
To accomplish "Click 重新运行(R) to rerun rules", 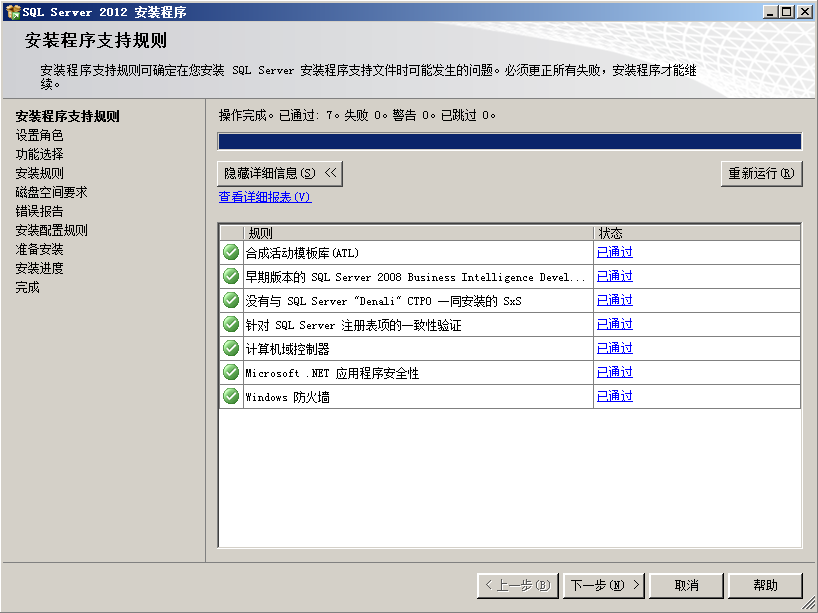I will click(x=761, y=173).
